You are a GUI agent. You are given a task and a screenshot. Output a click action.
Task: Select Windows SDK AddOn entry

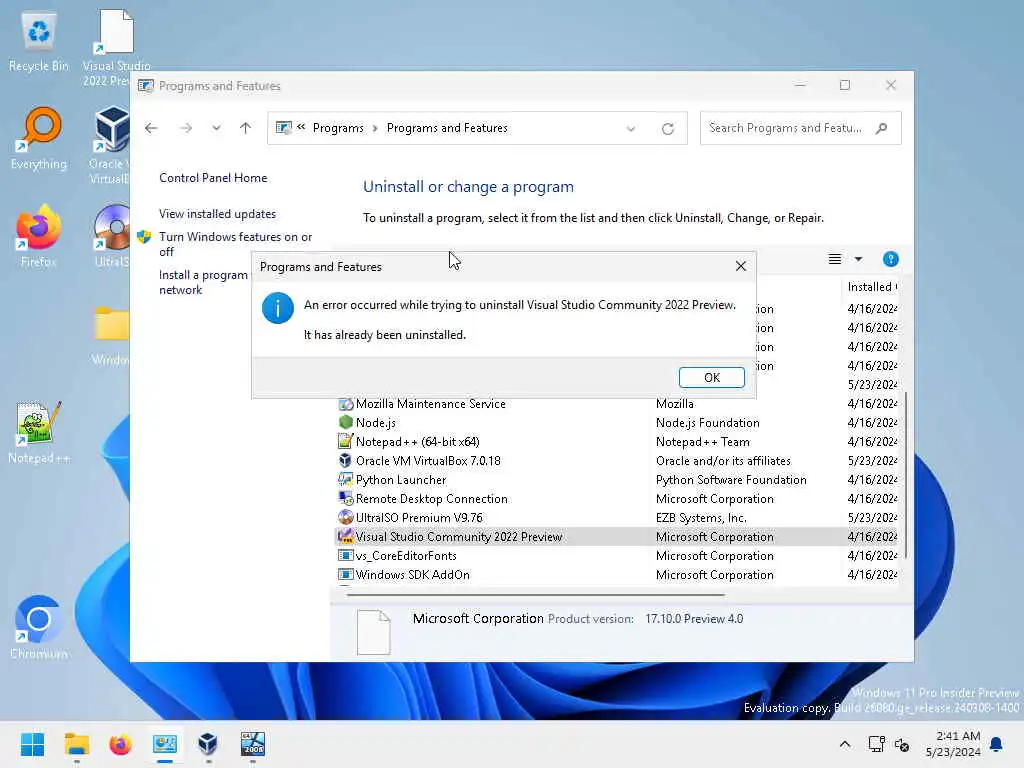pyautogui.click(x=617, y=574)
